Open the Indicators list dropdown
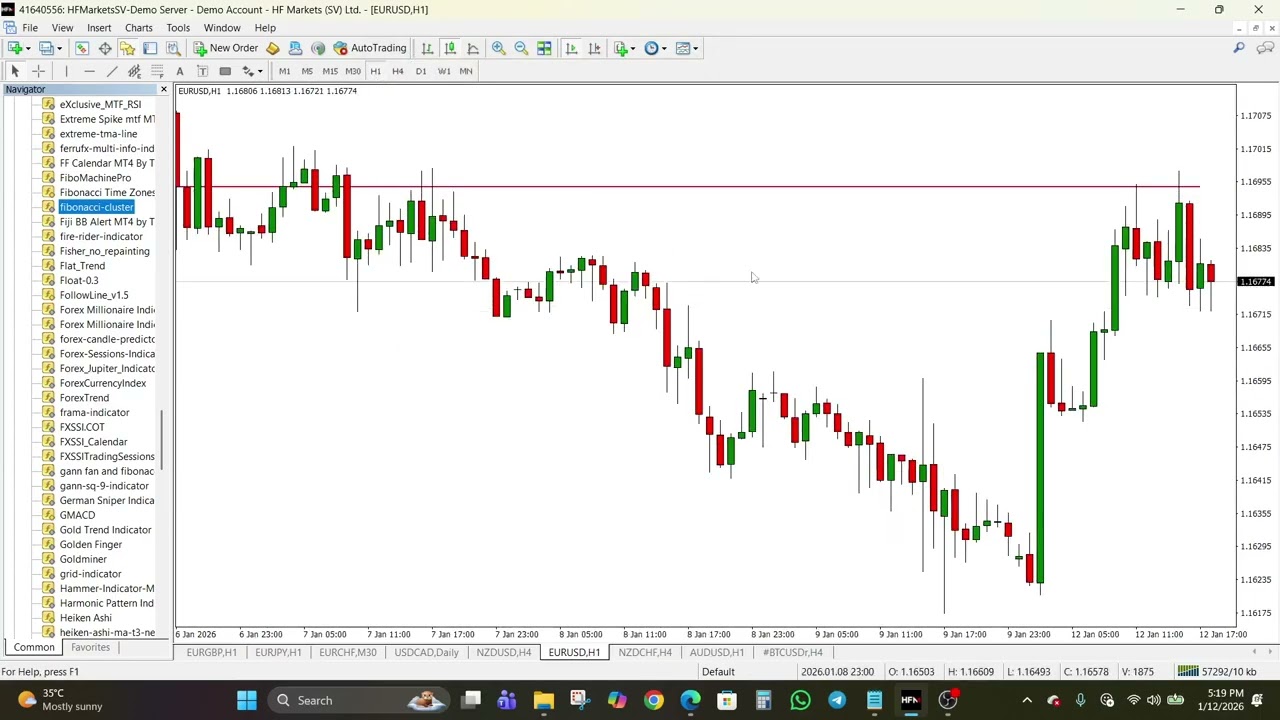This screenshot has height=720, width=1280. click(625, 48)
